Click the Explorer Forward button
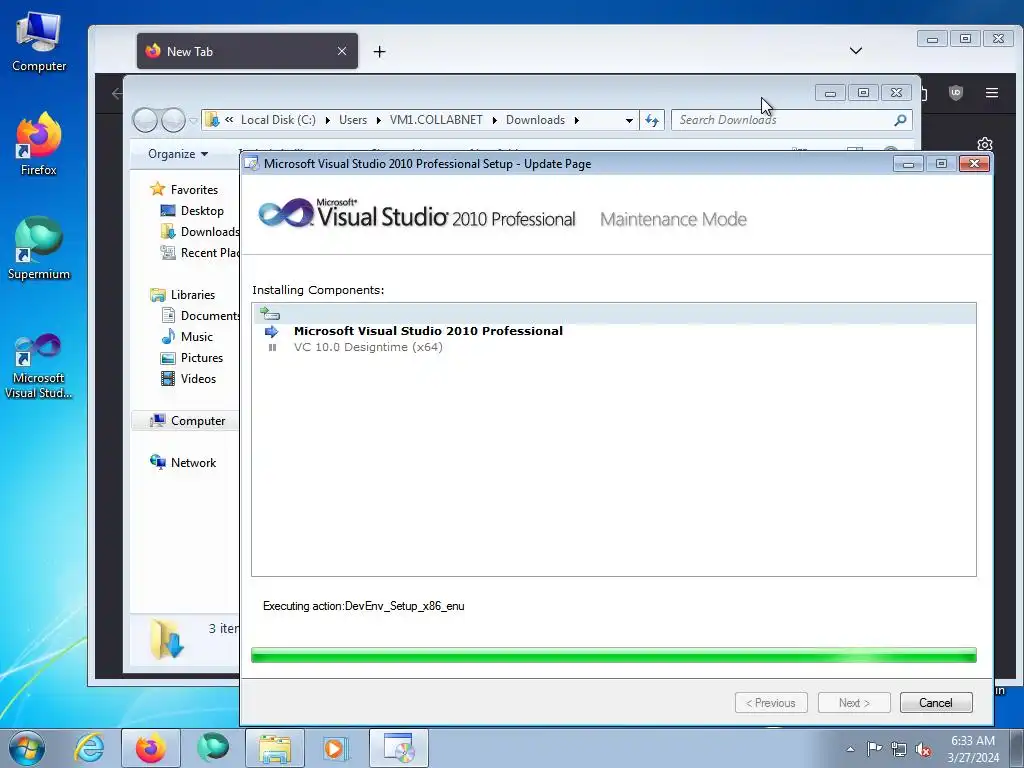The image size is (1024, 768). (x=173, y=120)
